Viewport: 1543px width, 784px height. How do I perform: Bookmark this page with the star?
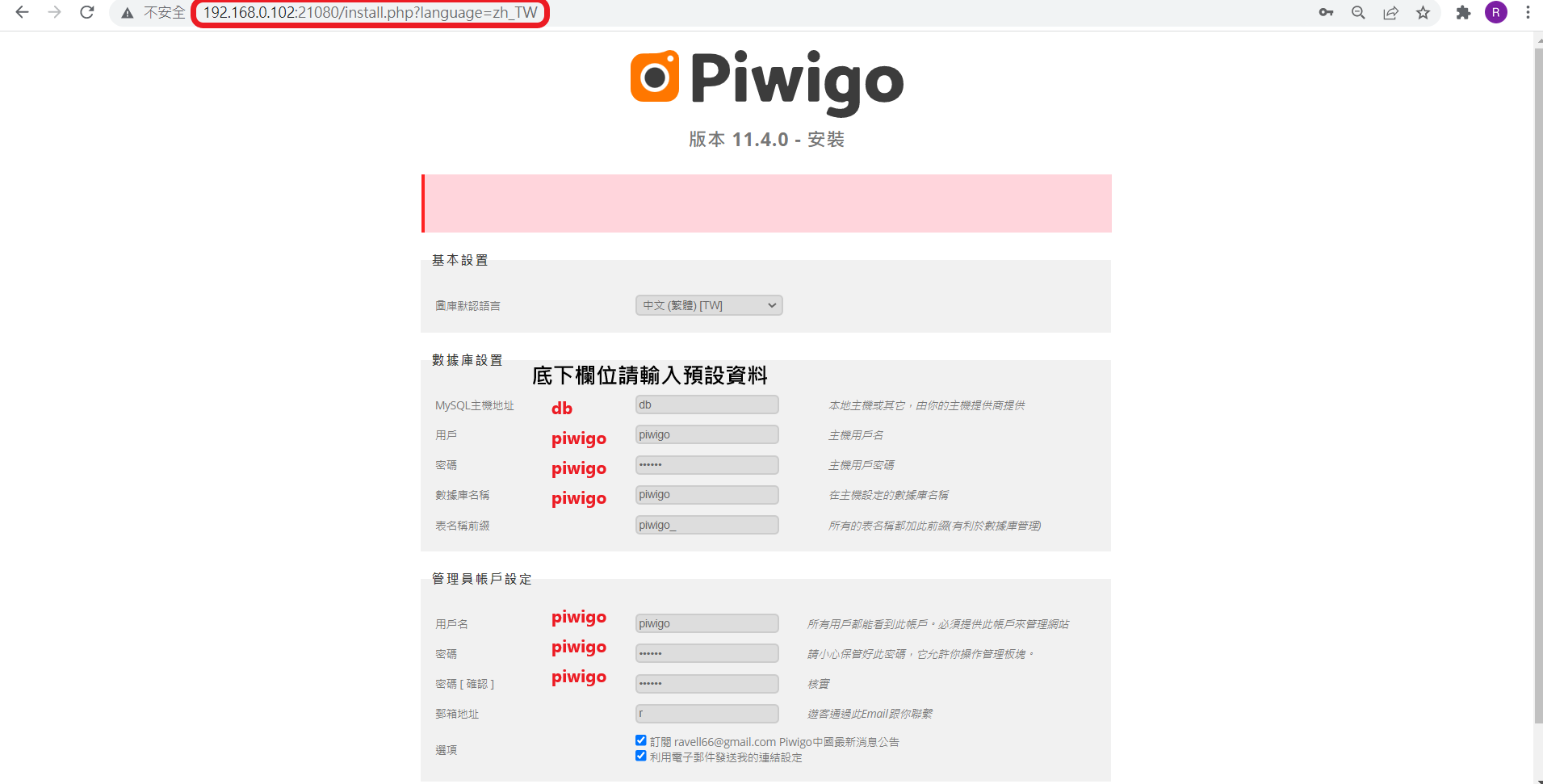(x=1423, y=13)
